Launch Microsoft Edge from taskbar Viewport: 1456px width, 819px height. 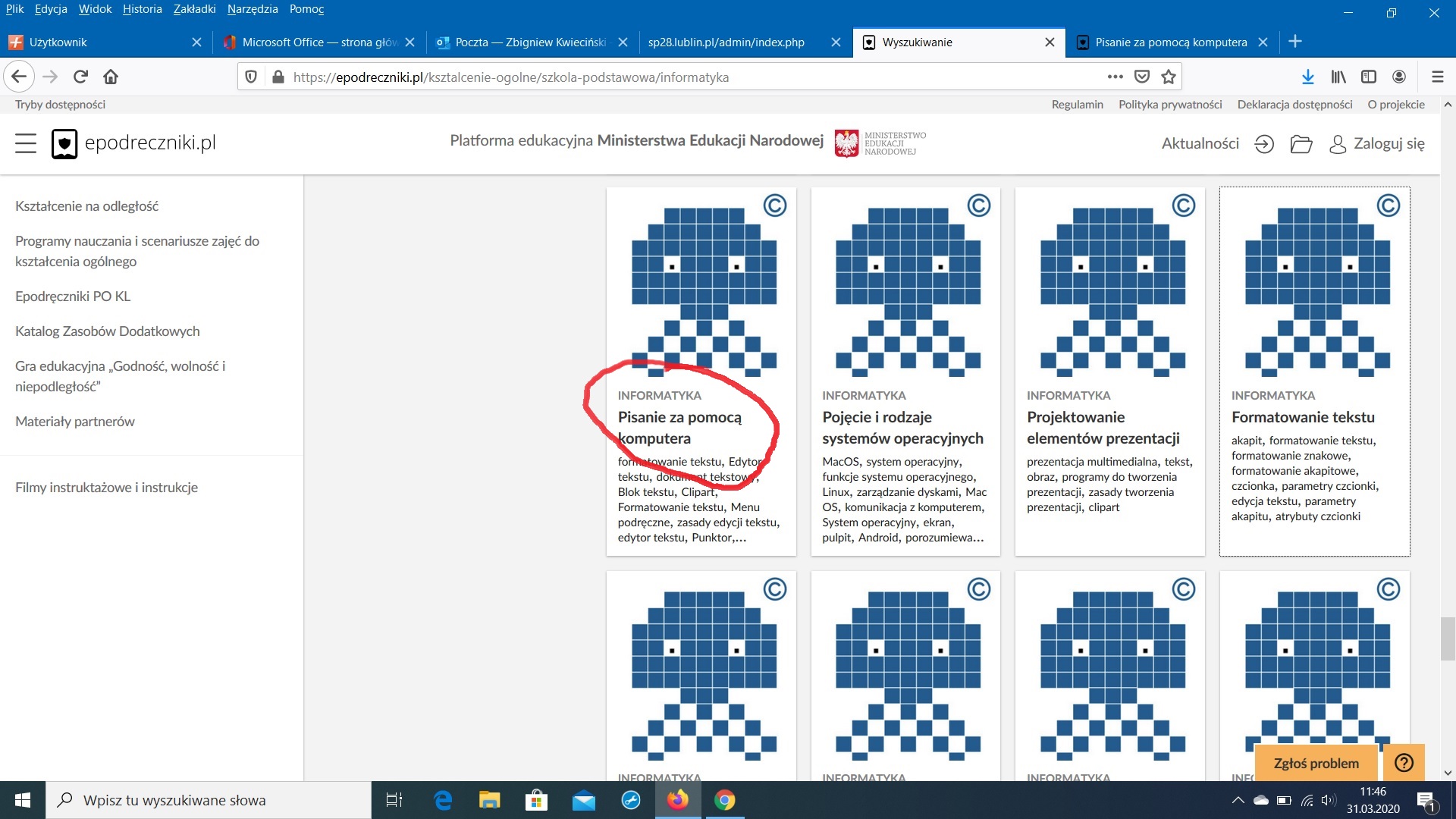click(442, 800)
